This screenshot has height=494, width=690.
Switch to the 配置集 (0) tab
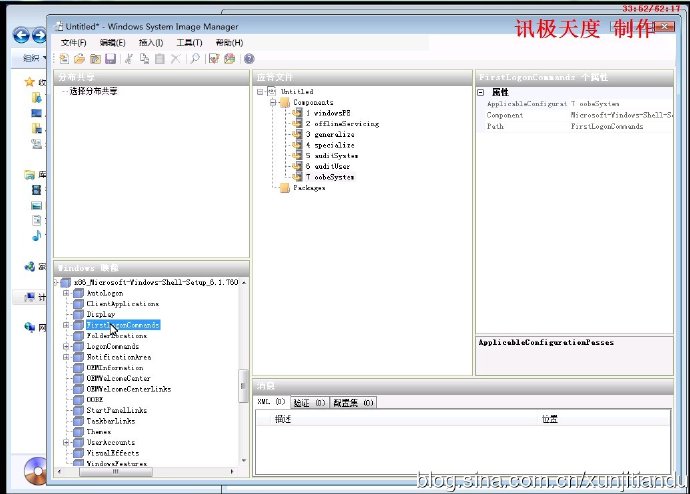[x=353, y=403]
